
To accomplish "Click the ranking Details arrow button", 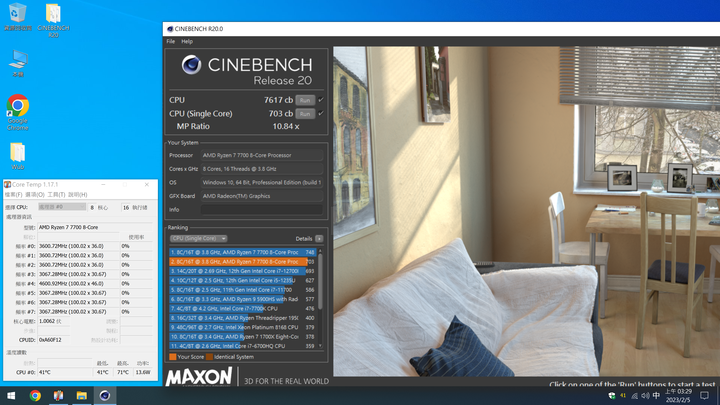I will (319, 239).
